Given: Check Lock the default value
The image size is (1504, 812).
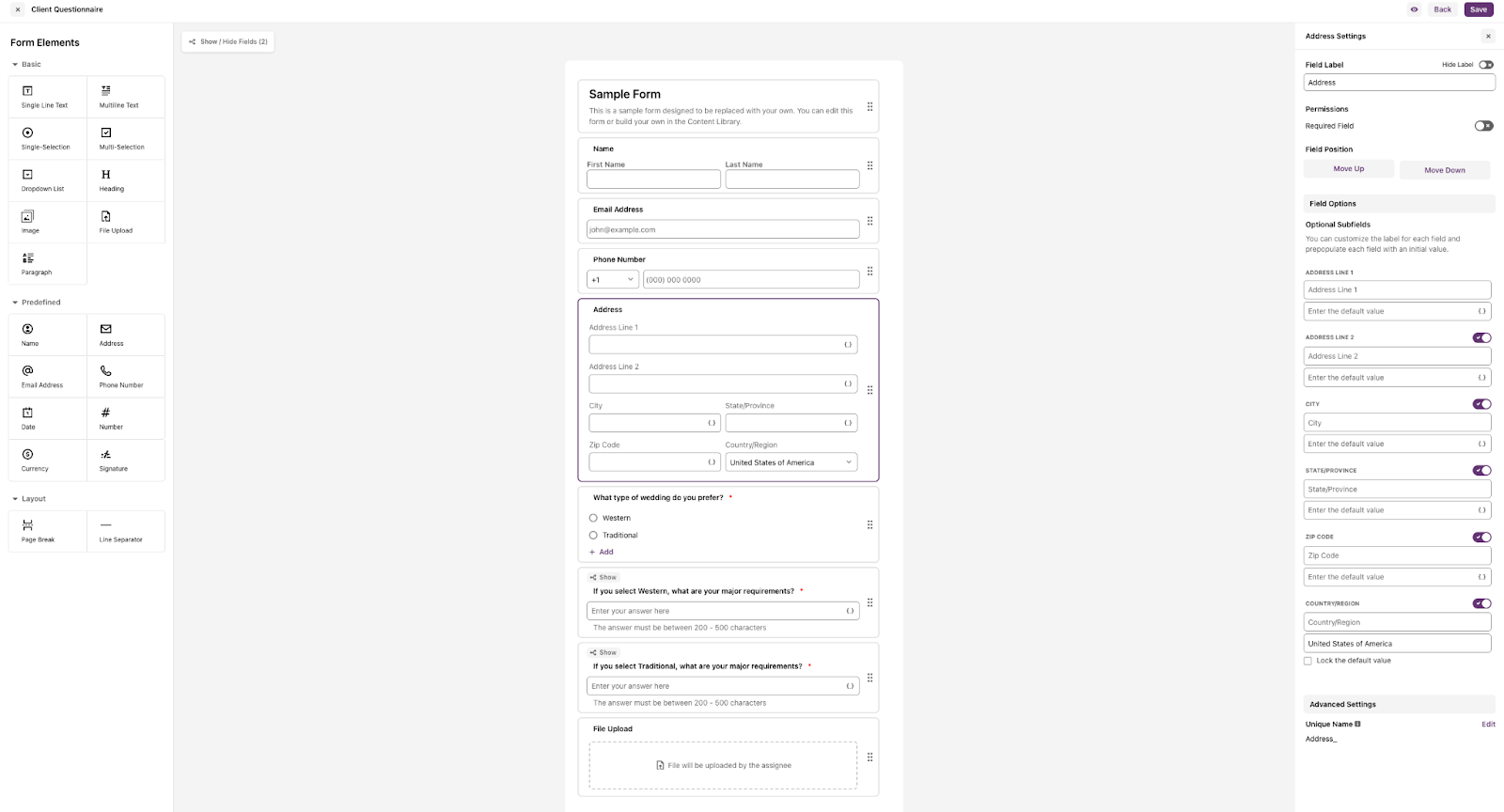Looking at the screenshot, I should click(x=1308, y=661).
